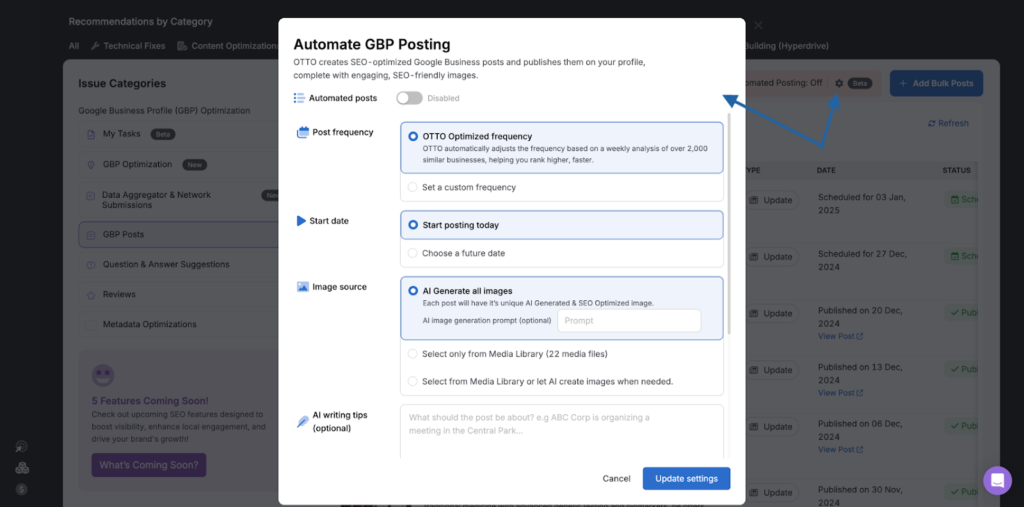This screenshot has width=1024, height=507.
Task: Click Update for the 20 Dec, 2024 post
Action: coord(771,314)
